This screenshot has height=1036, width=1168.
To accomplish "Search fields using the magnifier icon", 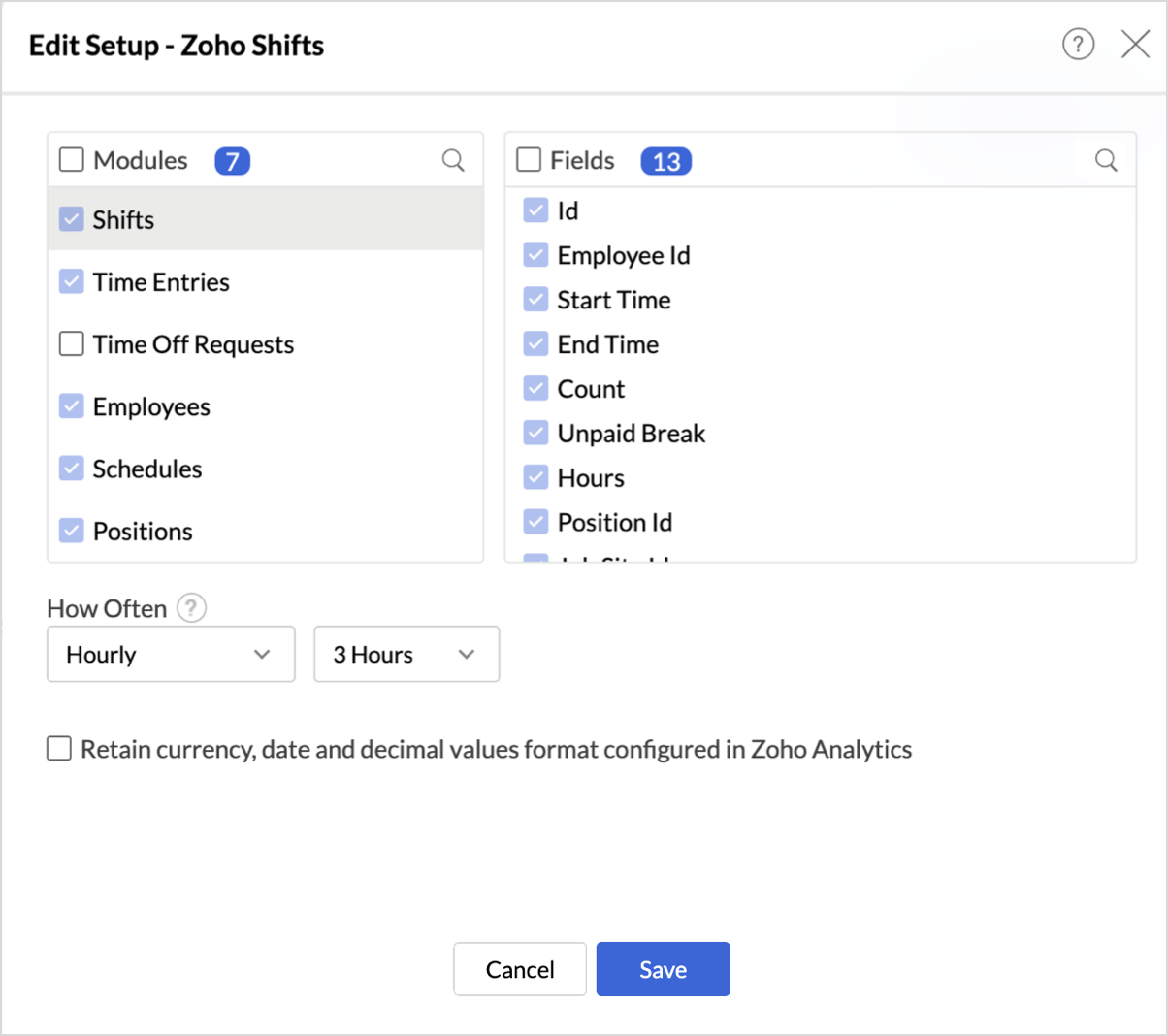I will [x=1106, y=160].
